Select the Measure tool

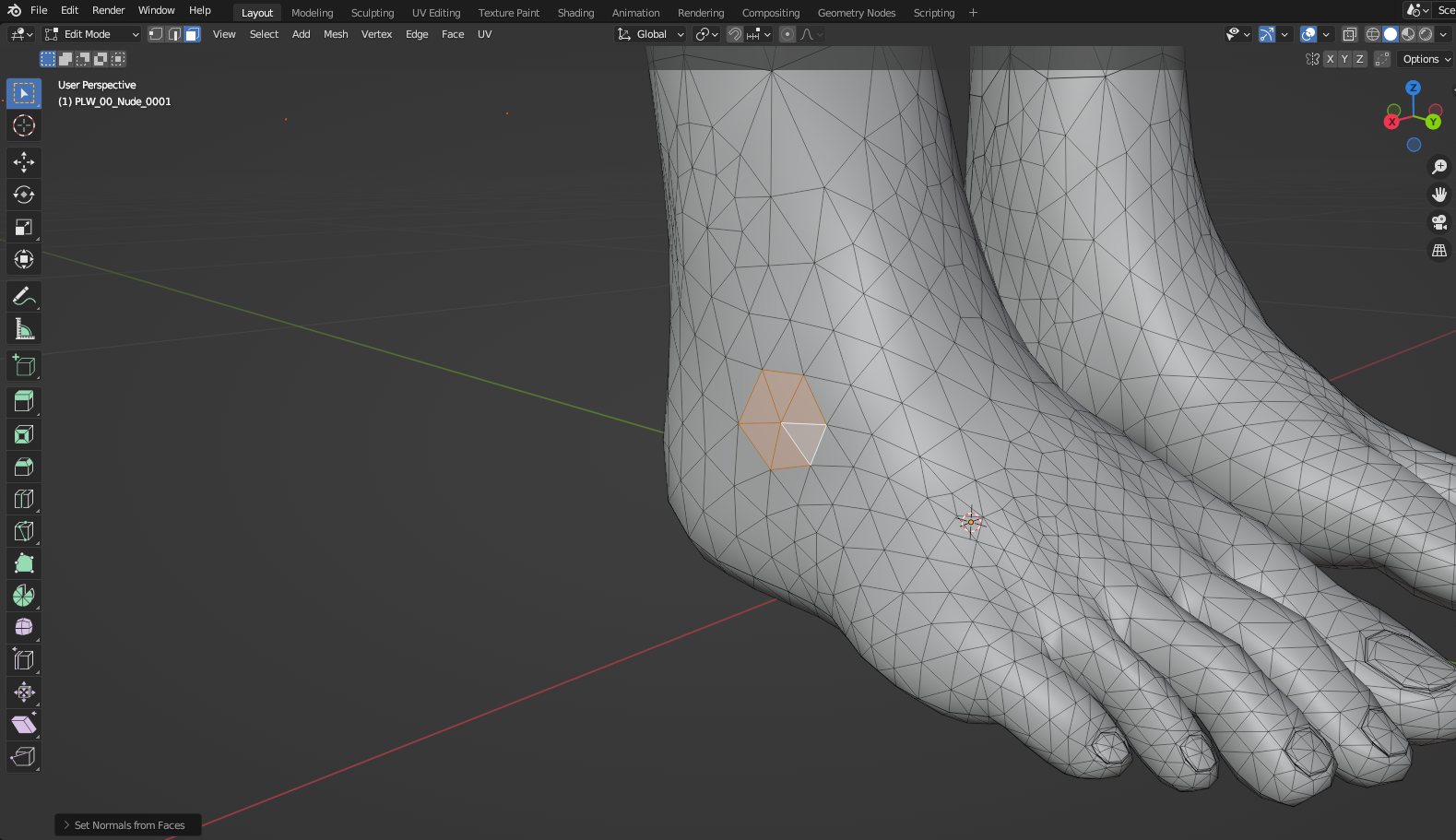tap(24, 329)
